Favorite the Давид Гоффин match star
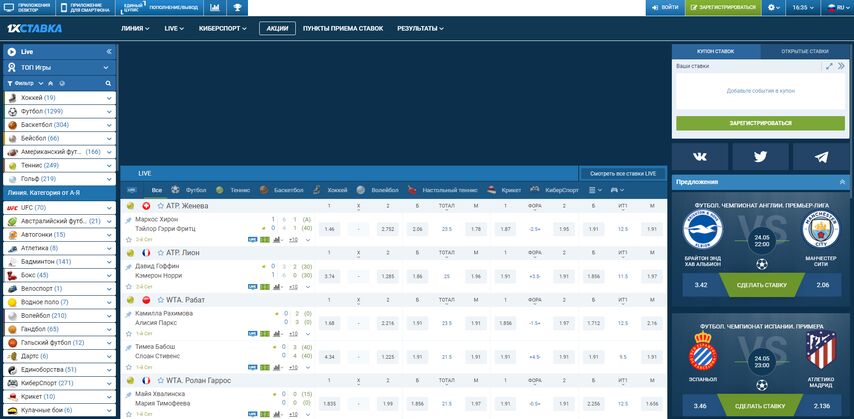 pos(129,287)
